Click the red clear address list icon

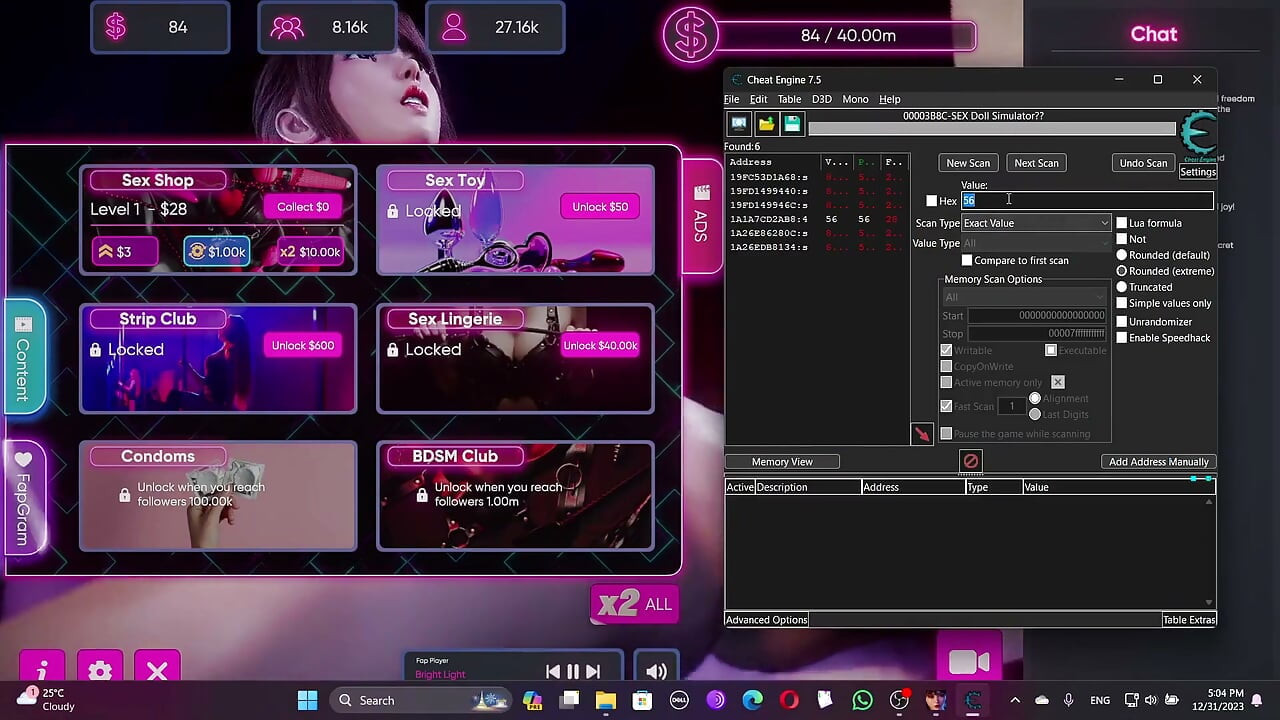coord(970,461)
